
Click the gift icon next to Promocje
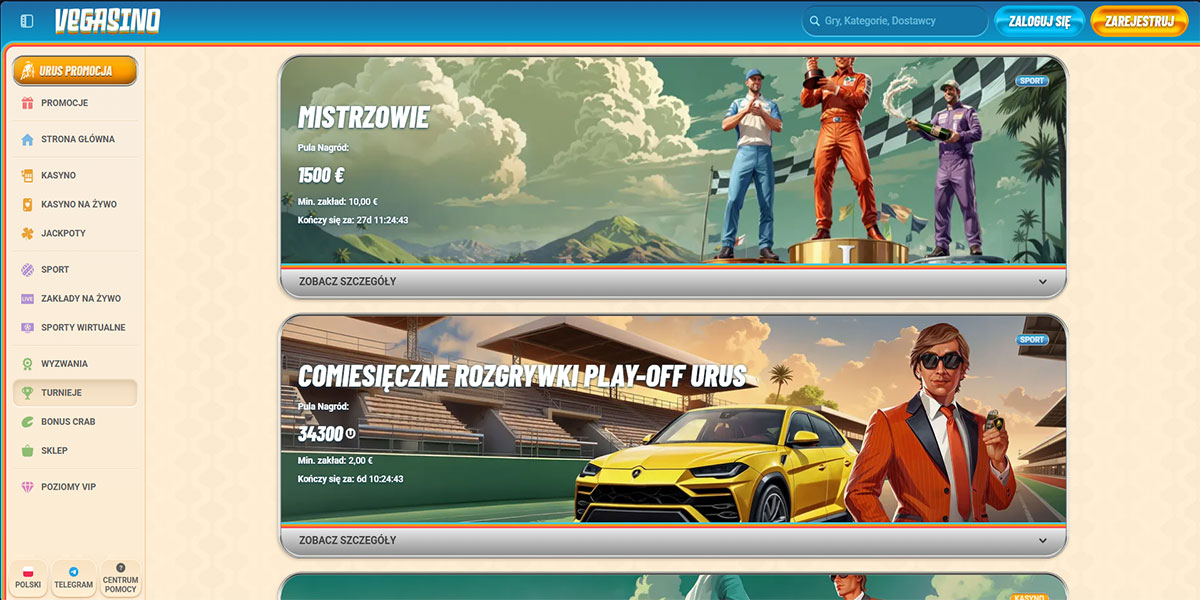pos(28,103)
